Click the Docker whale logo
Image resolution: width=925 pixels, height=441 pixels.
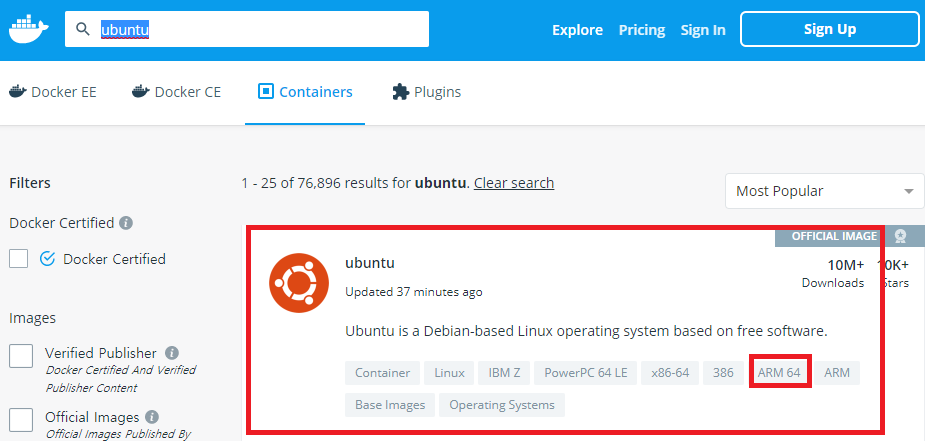coord(28,29)
